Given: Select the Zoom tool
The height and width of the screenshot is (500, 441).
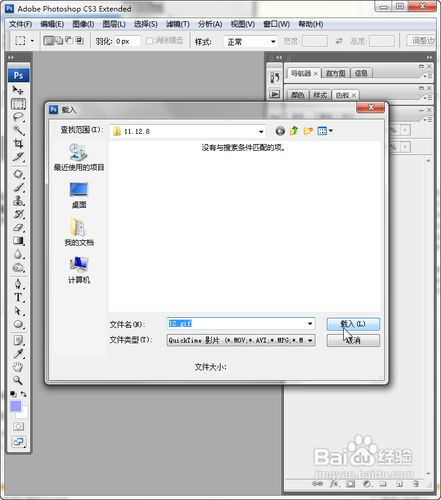Looking at the screenshot, I should pos(18,380).
